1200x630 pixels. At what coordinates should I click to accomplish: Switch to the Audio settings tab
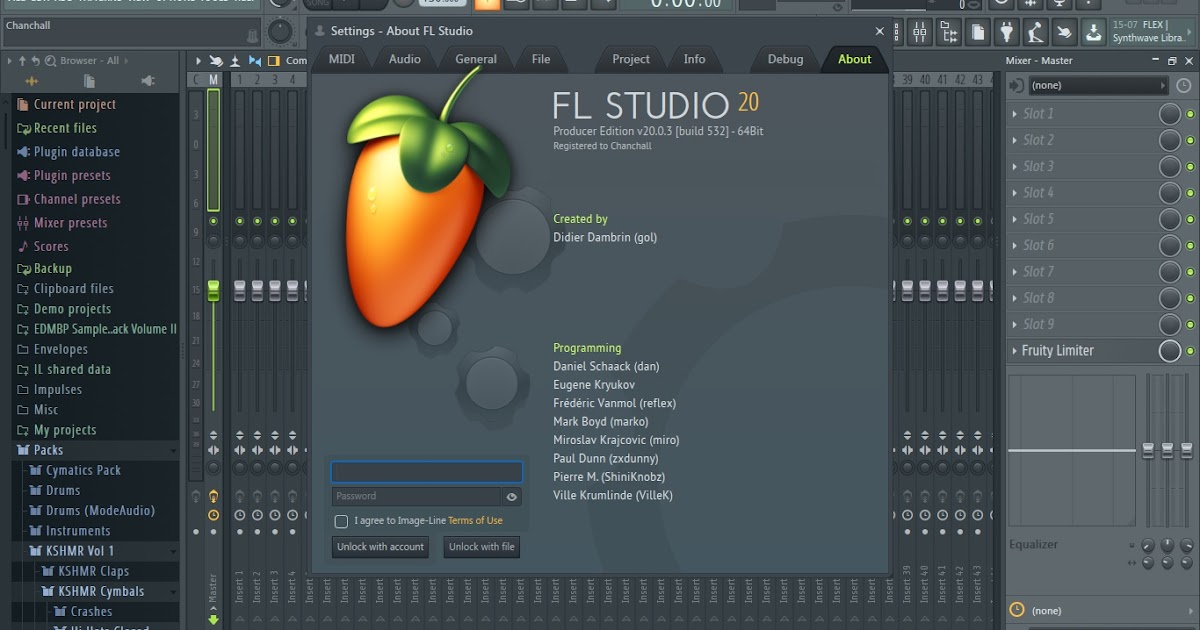(x=405, y=59)
